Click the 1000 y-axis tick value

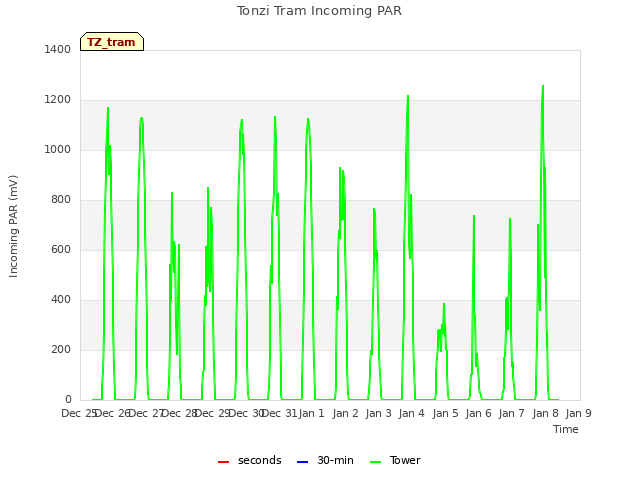point(58,149)
